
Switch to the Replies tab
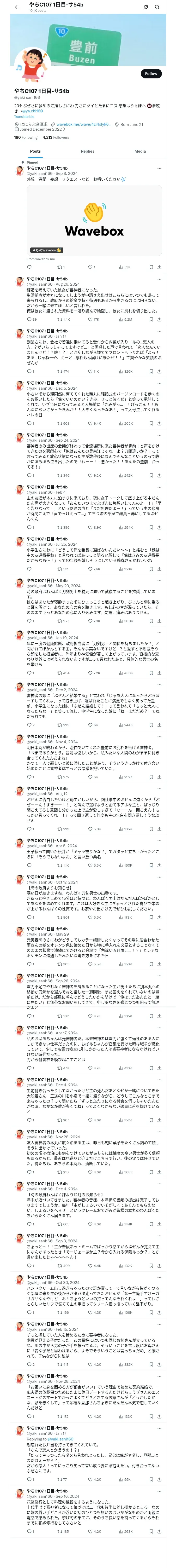pyautogui.click(x=87, y=151)
